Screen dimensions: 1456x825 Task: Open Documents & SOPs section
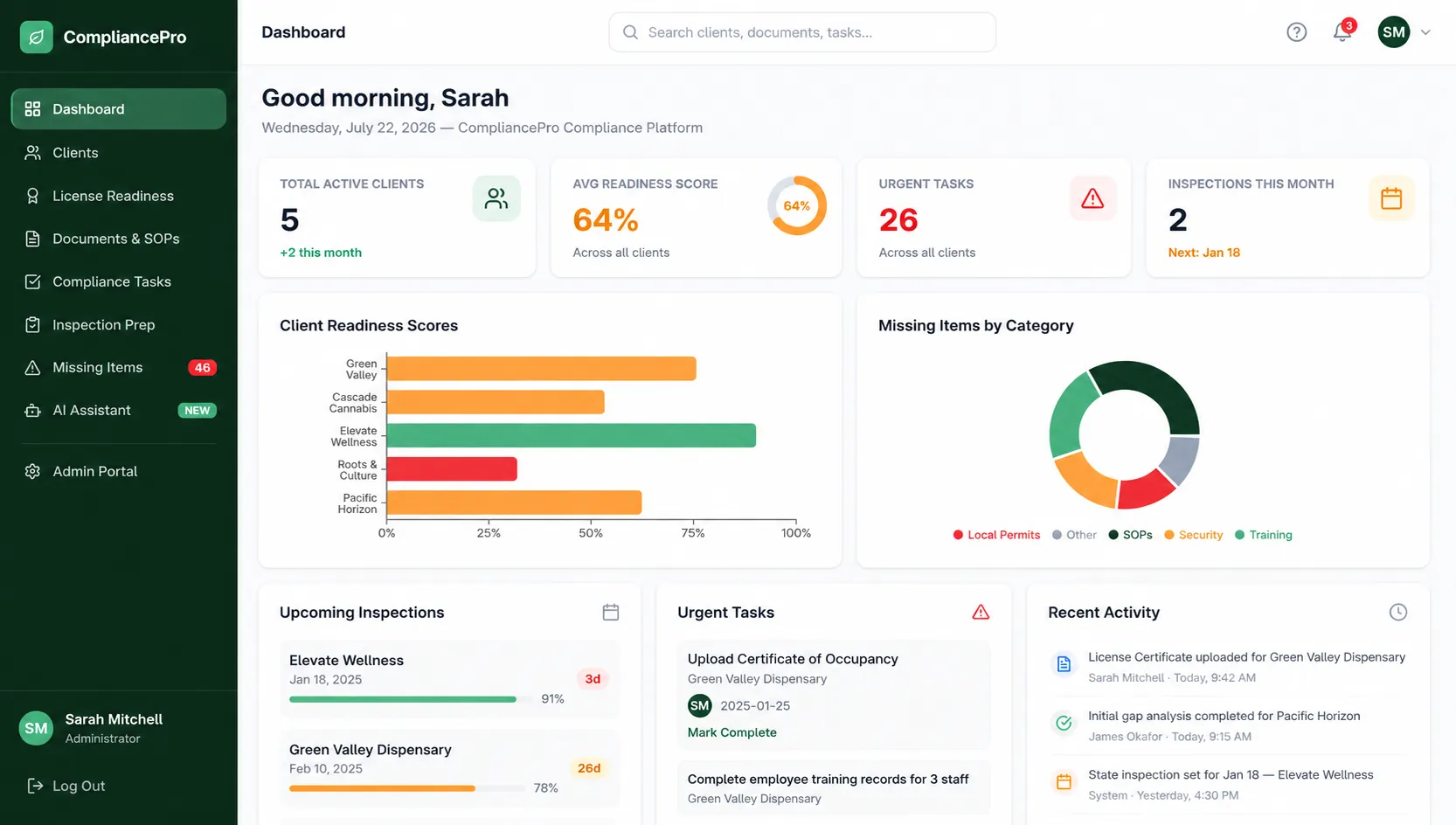click(x=119, y=239)
